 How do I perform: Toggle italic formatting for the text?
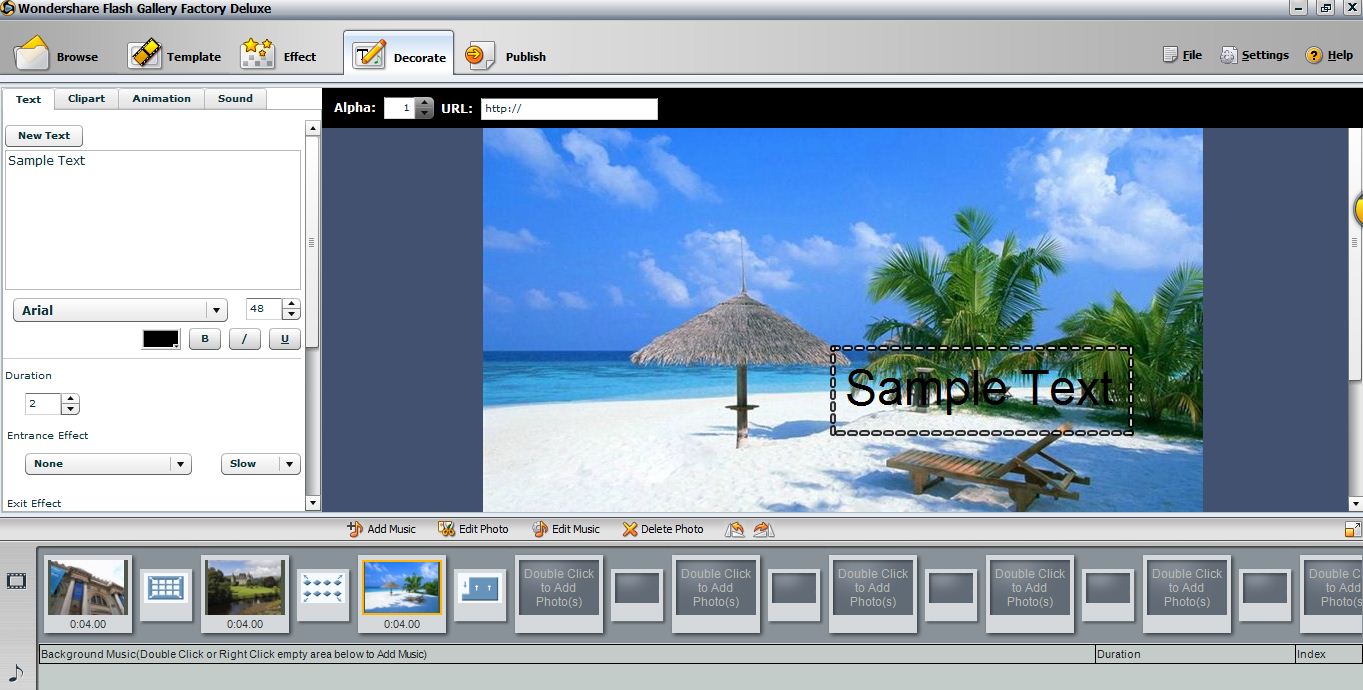click(244, 339)
